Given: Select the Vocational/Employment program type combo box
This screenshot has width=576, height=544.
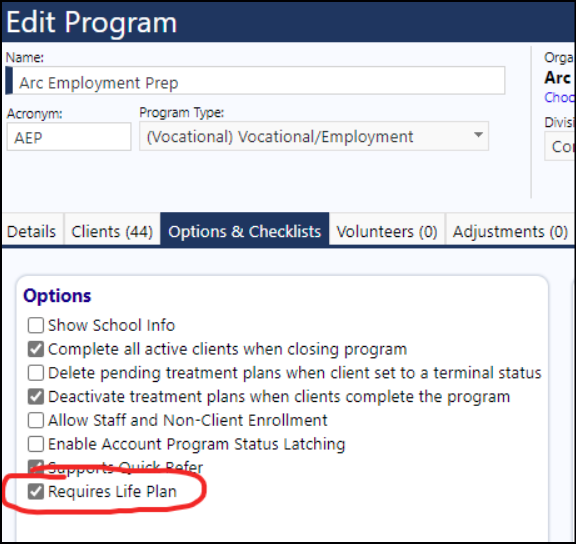Looking at the screenshot, I should click(314, 136).
